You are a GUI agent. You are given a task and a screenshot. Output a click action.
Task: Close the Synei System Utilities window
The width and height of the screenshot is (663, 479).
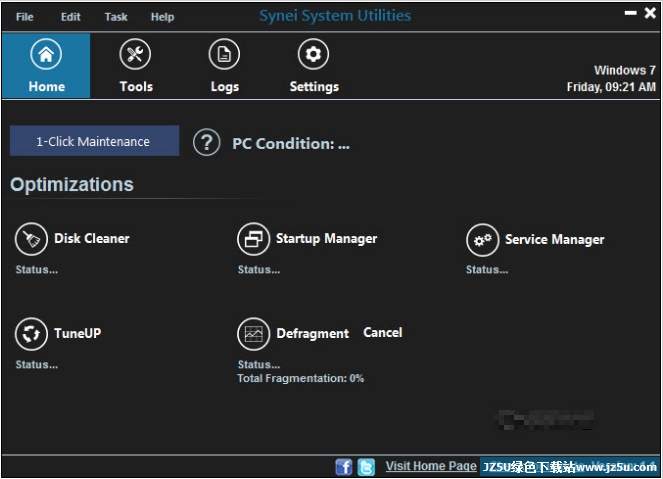[650, 13]
